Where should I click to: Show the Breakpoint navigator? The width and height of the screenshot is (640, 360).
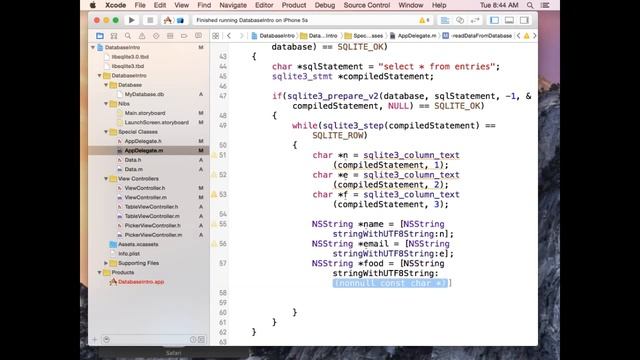pos(184,36)
